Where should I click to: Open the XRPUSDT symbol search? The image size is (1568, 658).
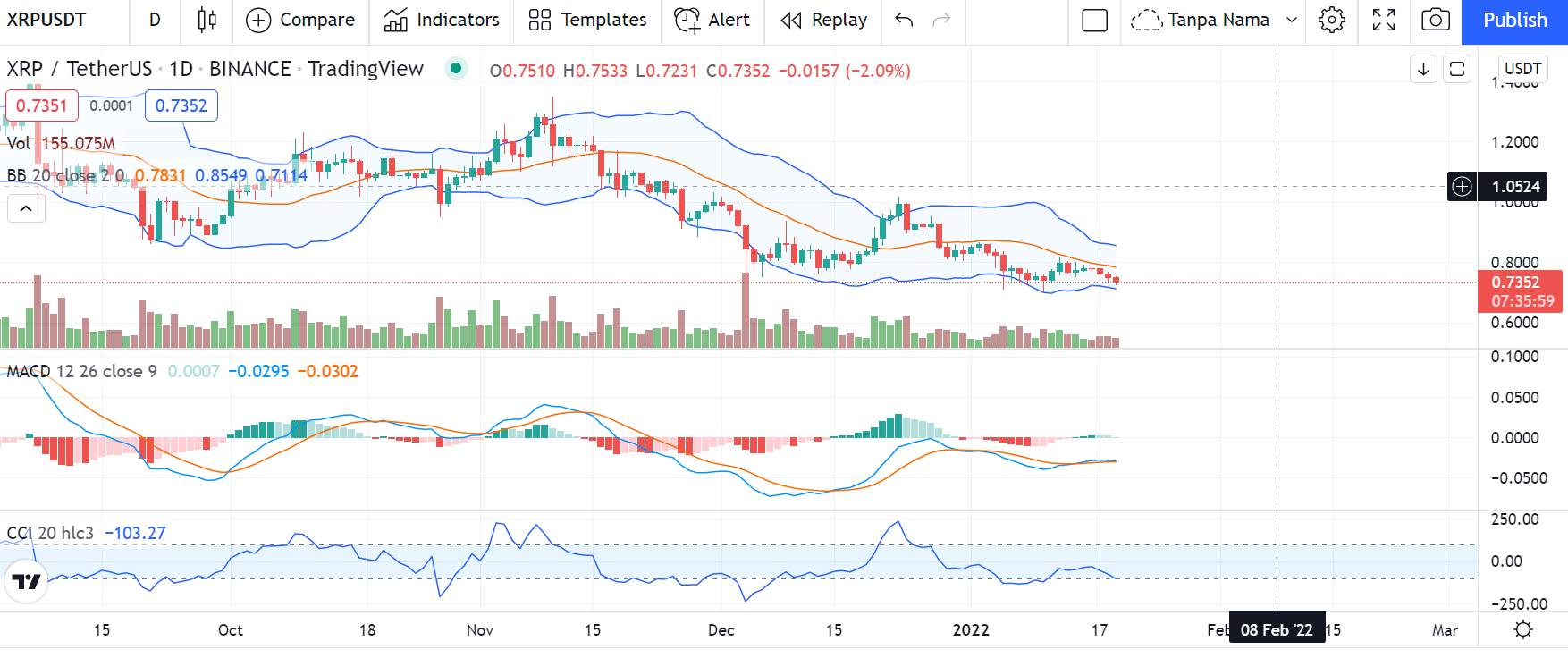coord(46,20)
